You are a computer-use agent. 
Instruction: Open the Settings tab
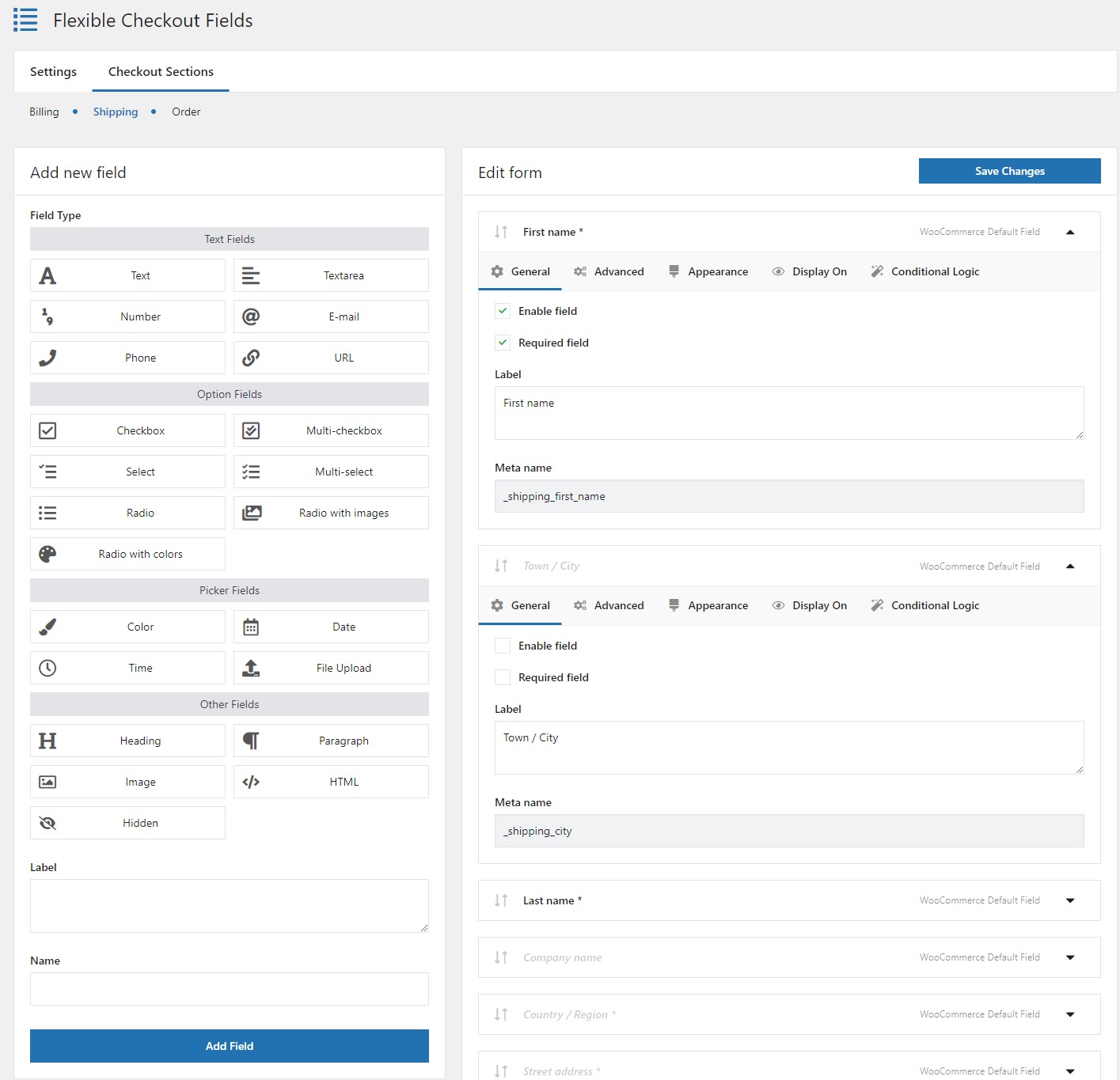[x=53, y=71]
